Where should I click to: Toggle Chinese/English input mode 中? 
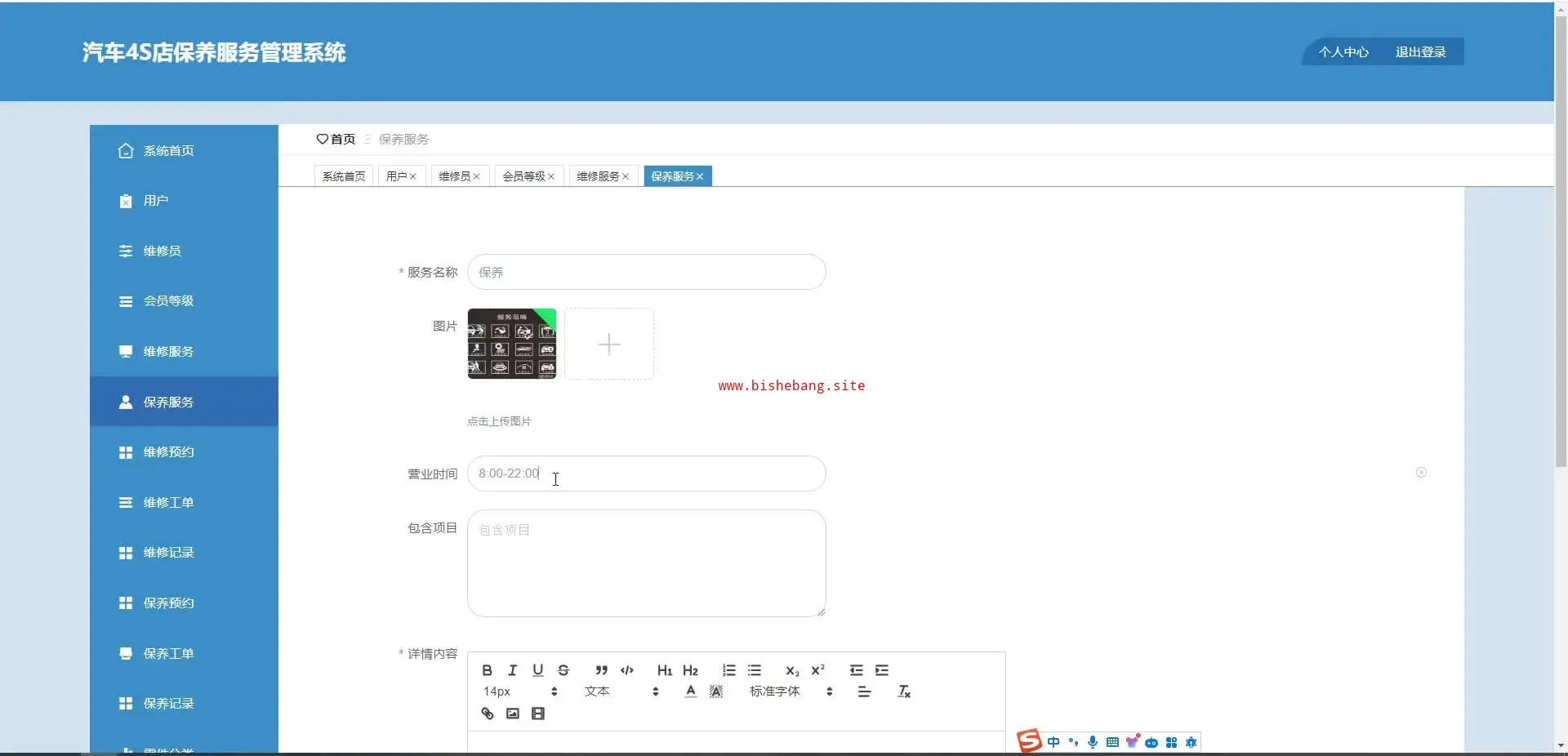tap(1053, 742)
